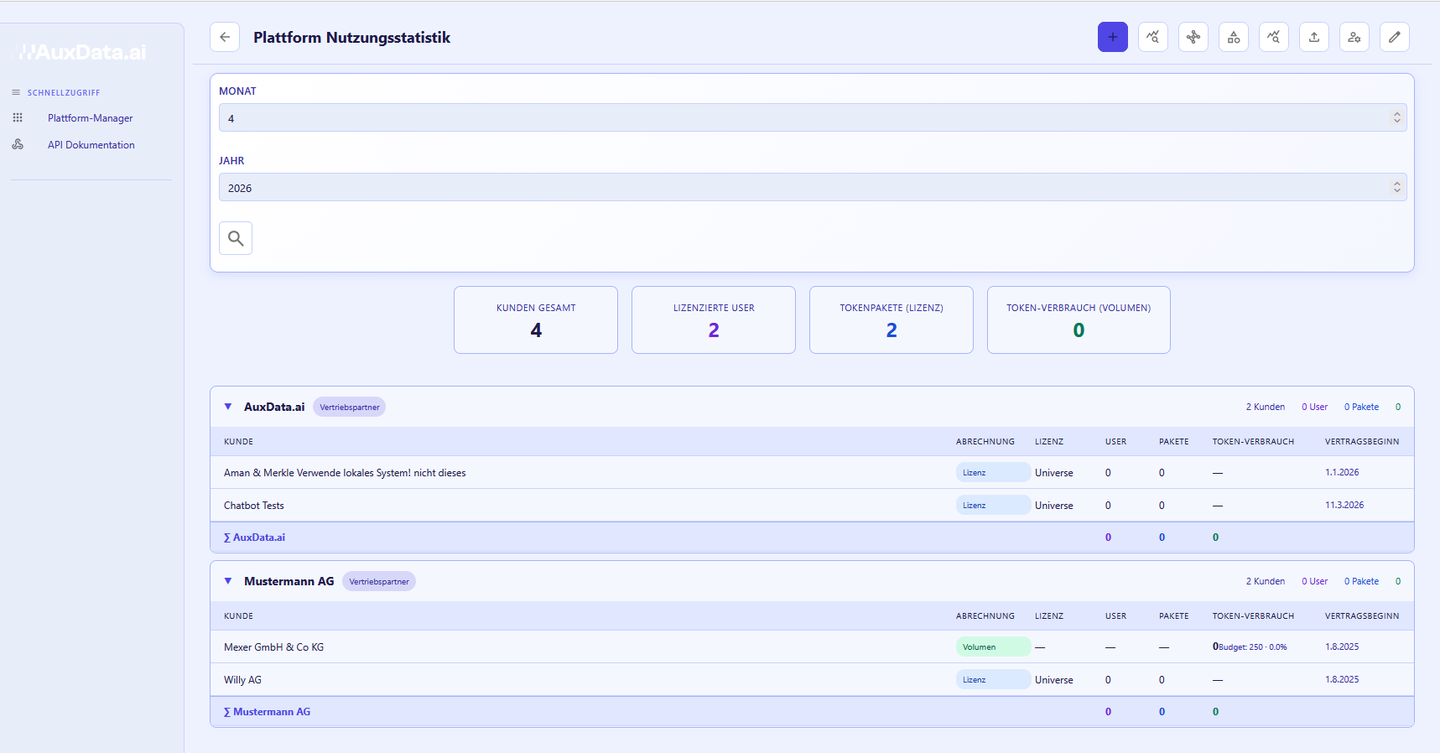The height and width of the screenshot is (753, 1440).
Task: Click chart-search icon right of the plus button
Action: pyautogui.click(x=1153, y=37)
